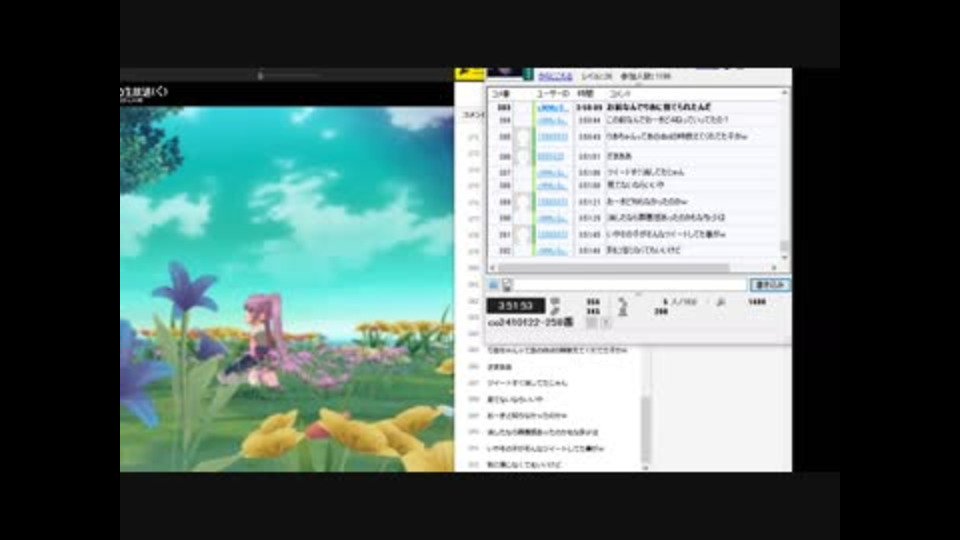The height and width of the screenshot is (540, 960).
Task: Click the visitor person icon in status area
Action: coord(622,302)
